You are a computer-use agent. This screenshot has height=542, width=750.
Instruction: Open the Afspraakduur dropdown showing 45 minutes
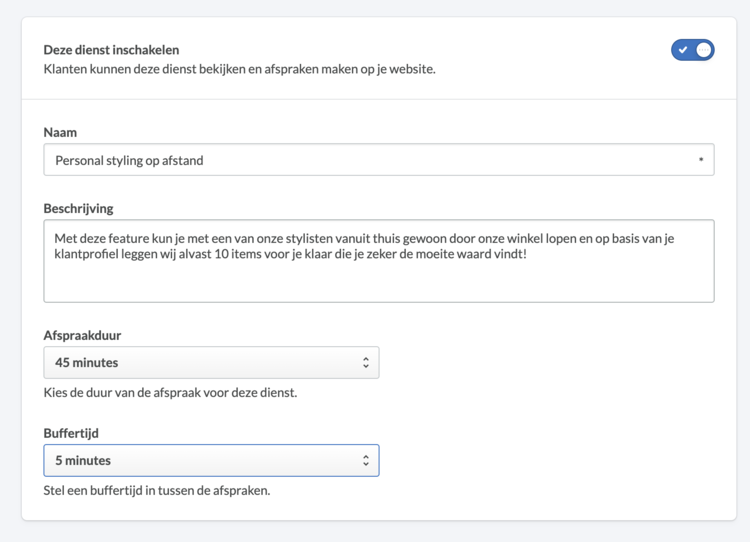211,363
